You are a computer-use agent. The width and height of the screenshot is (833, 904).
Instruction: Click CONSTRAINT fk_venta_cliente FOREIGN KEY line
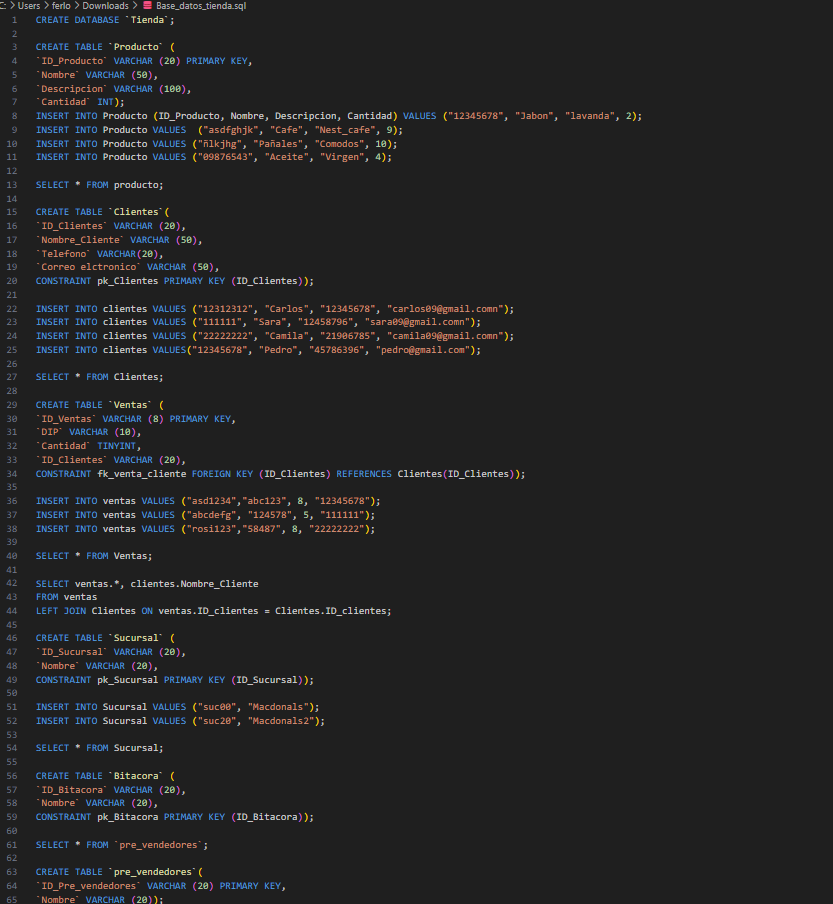coord(281,474)
